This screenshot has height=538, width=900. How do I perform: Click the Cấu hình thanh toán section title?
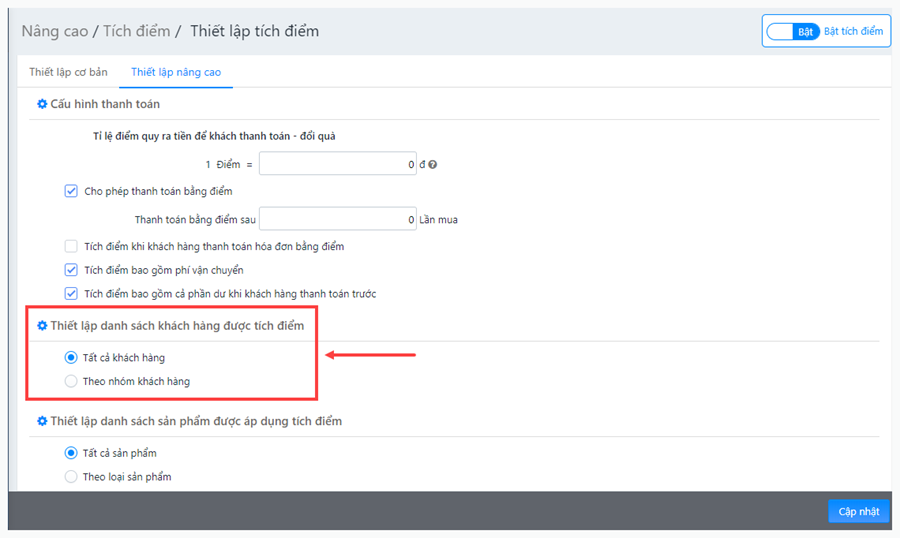coord(105,104)
